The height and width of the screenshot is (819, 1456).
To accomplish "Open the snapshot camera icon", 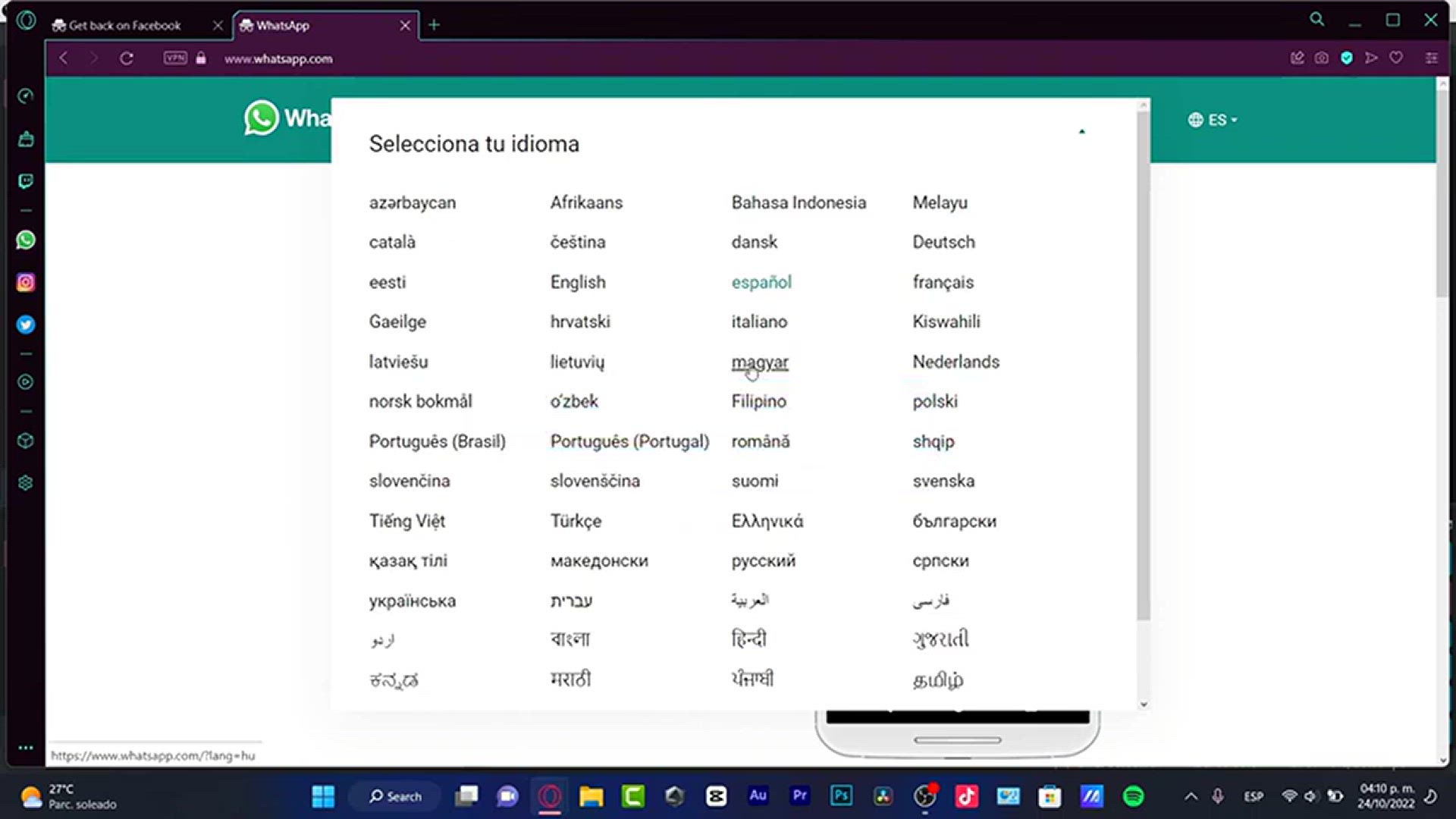I will tap(1322, 58).
